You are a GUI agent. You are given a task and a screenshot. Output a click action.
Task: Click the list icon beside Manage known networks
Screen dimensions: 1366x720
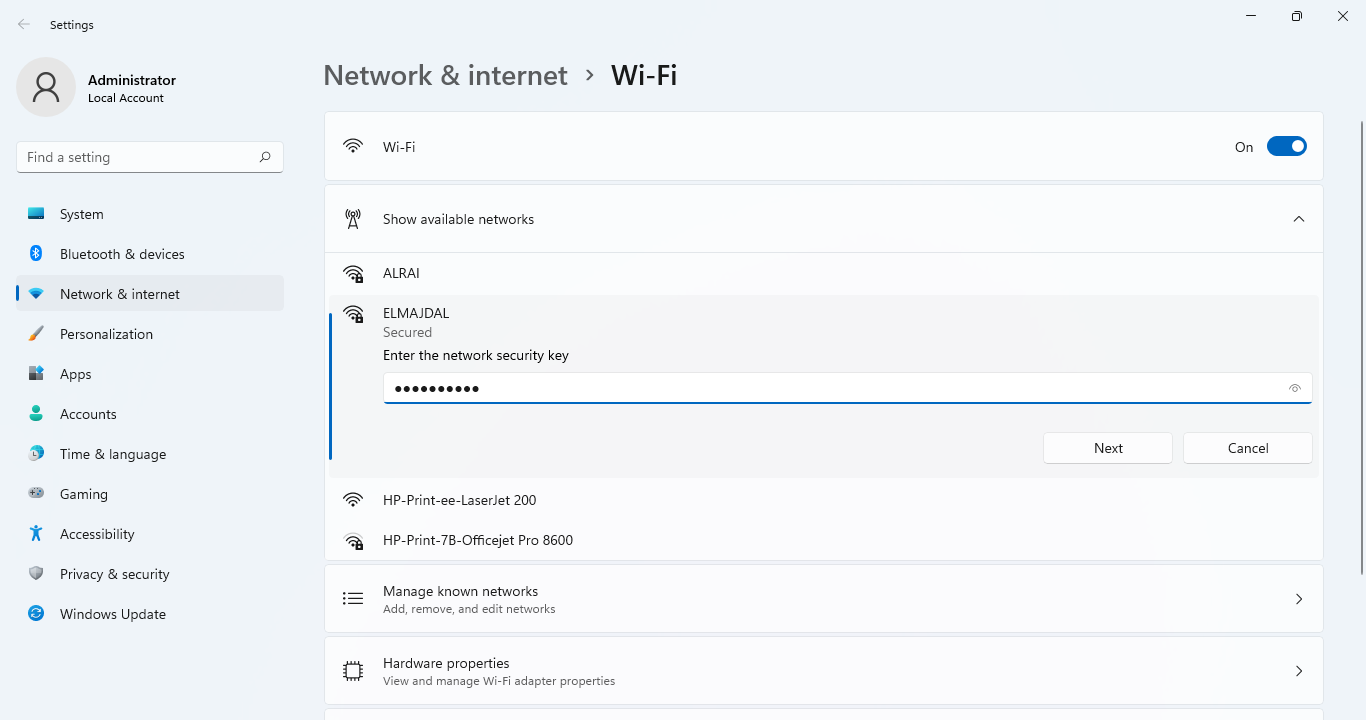pos(353,598)
